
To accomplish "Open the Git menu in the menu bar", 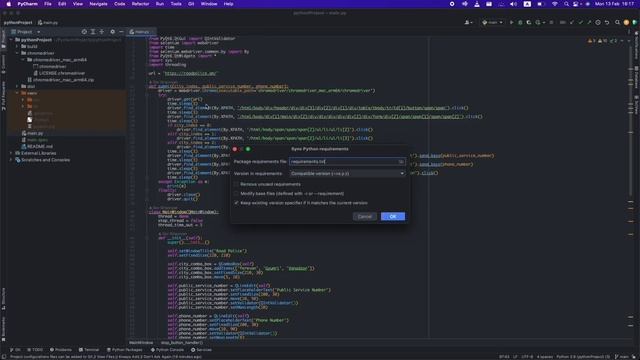I will (191, 4).
